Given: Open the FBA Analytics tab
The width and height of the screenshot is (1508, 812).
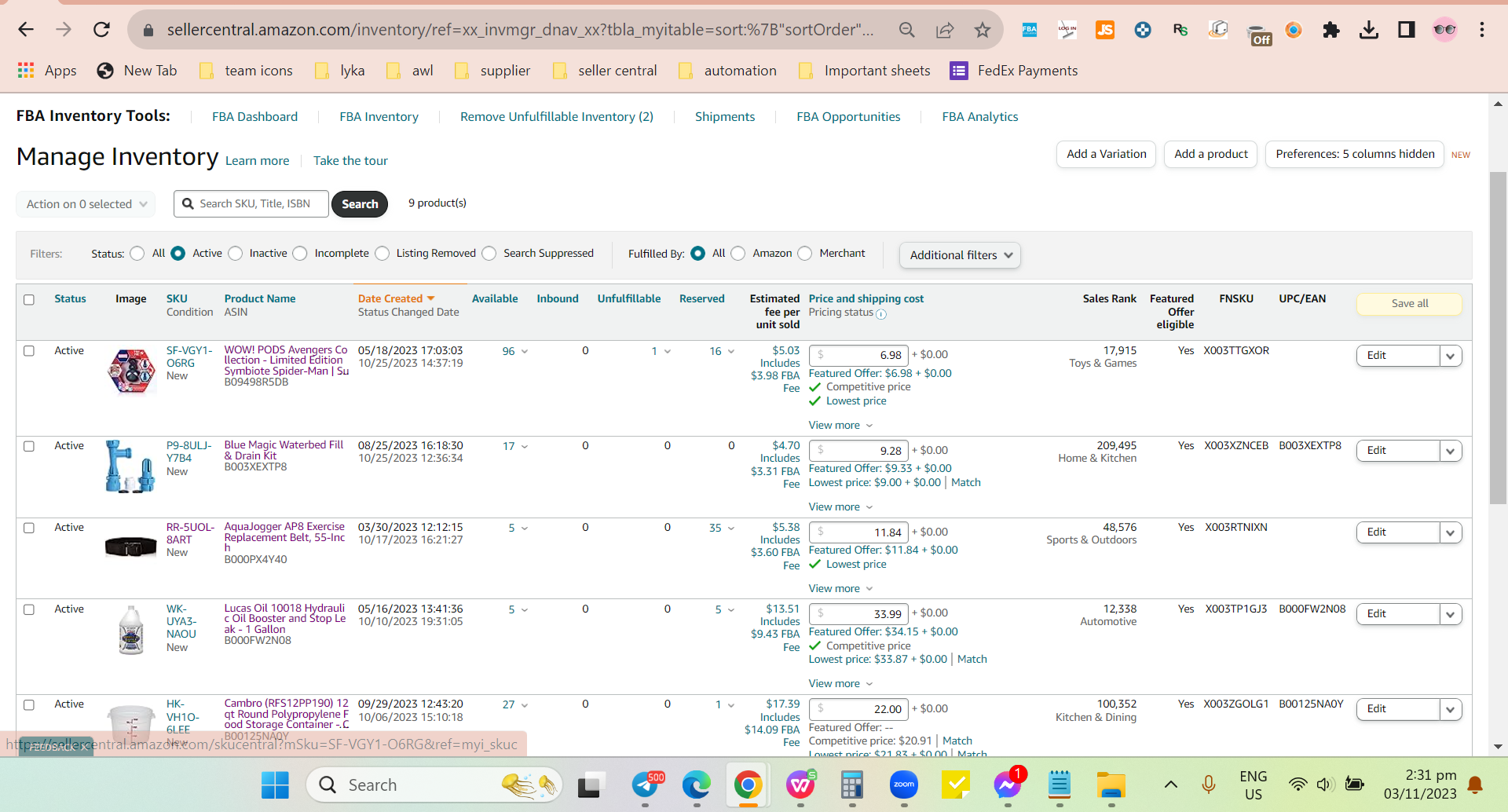Looking at the screenshot, I should pos(980,116).
